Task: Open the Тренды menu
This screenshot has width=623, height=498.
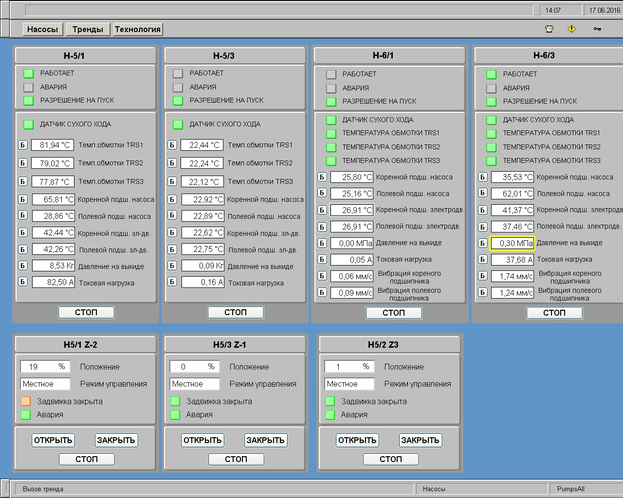Action: coord(86,30)
